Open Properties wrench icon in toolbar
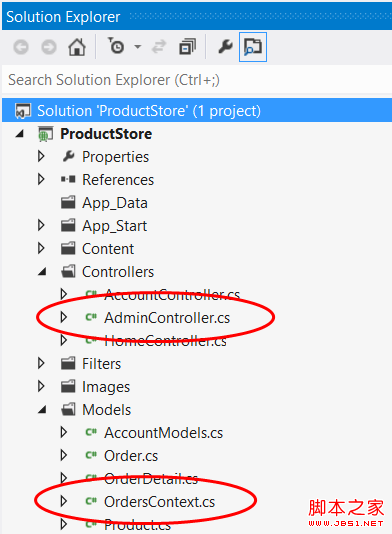This screenshot has height=534, width=392. (225, 46)
